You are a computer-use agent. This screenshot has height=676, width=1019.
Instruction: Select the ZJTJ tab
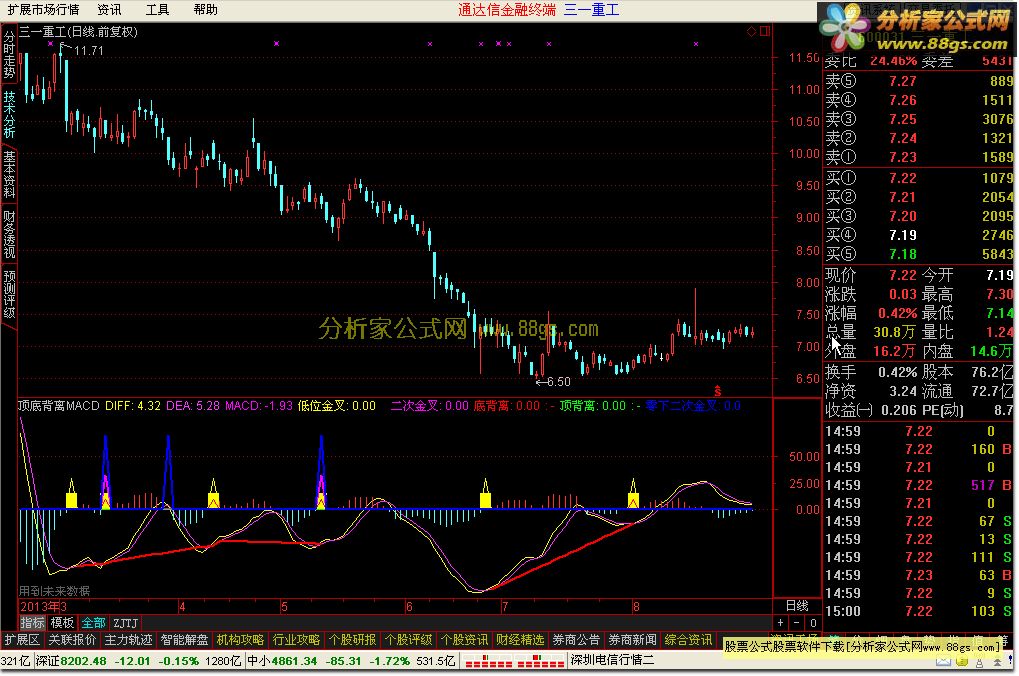pos(125,623)
